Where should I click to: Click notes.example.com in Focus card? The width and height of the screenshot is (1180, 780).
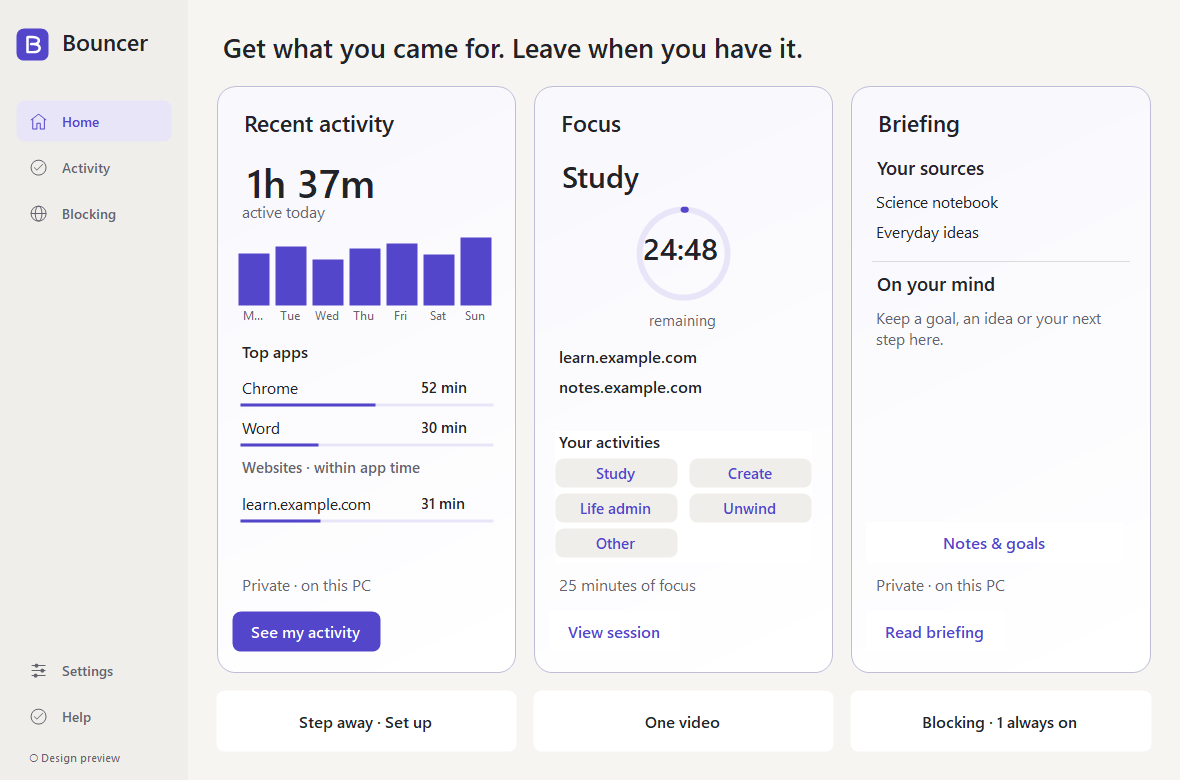pos(630,388)
